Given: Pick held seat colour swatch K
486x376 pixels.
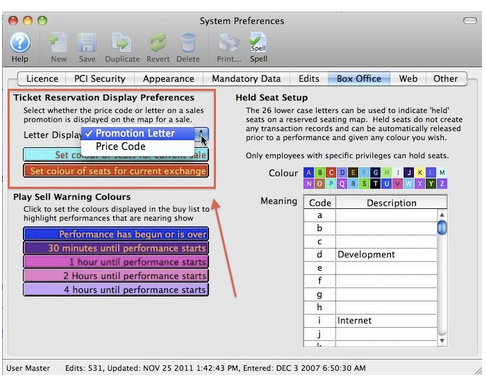Looking at the screenshot, I should 420,172.
